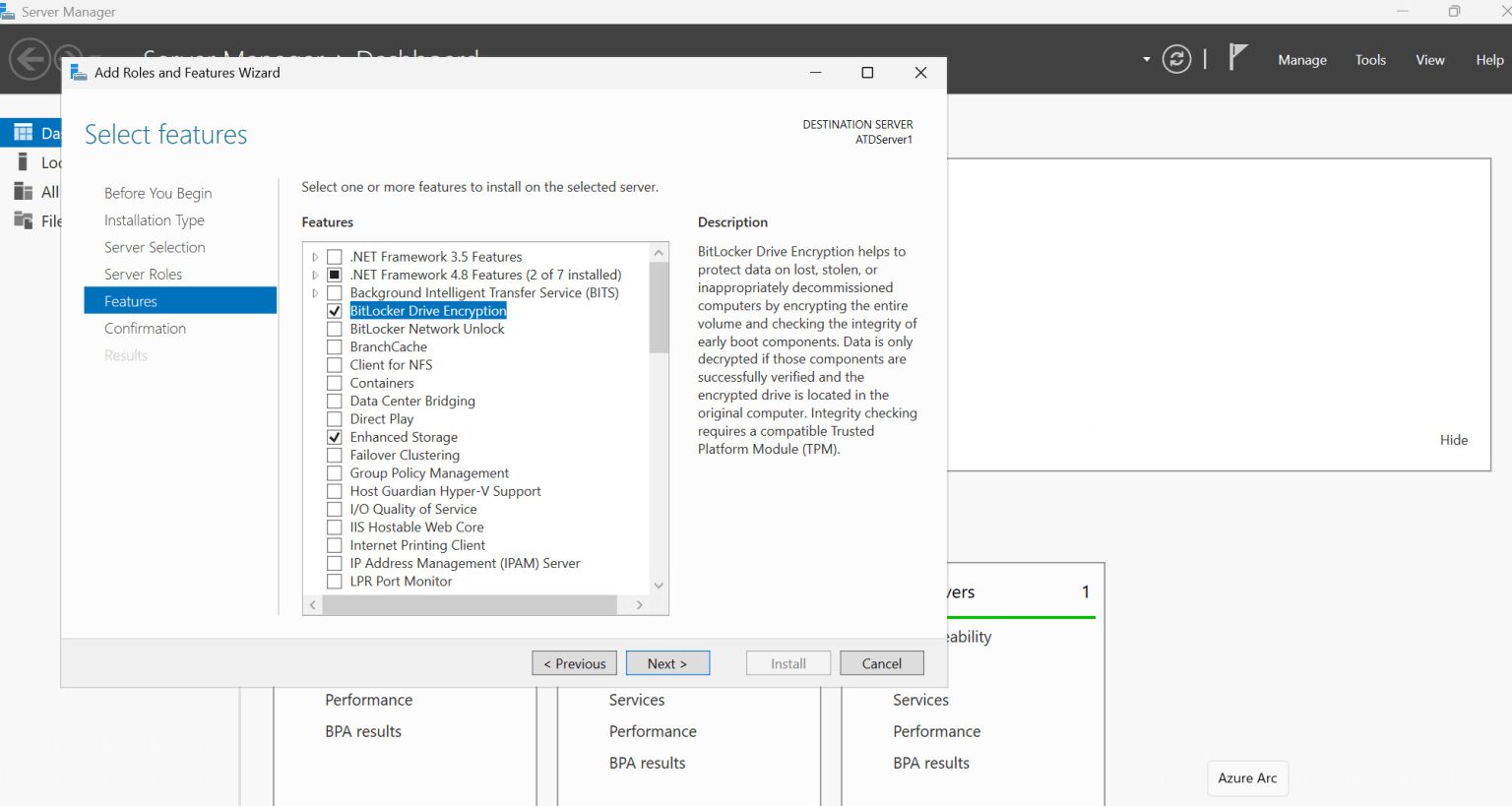The height and width of the screenshot is (806, 1512).
Task: Click the Add Roles wizard title bar icon
Action: click(x=77, y=72)
